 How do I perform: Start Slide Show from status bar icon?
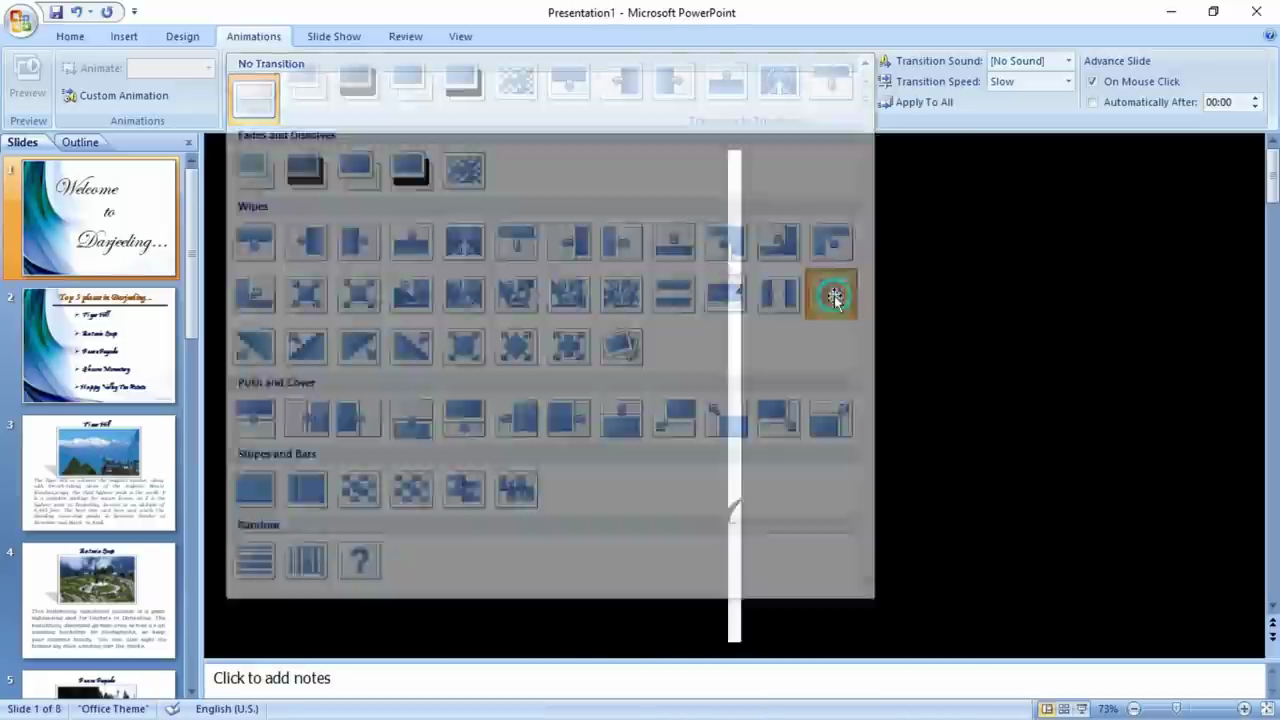[x=1082, y=709]
